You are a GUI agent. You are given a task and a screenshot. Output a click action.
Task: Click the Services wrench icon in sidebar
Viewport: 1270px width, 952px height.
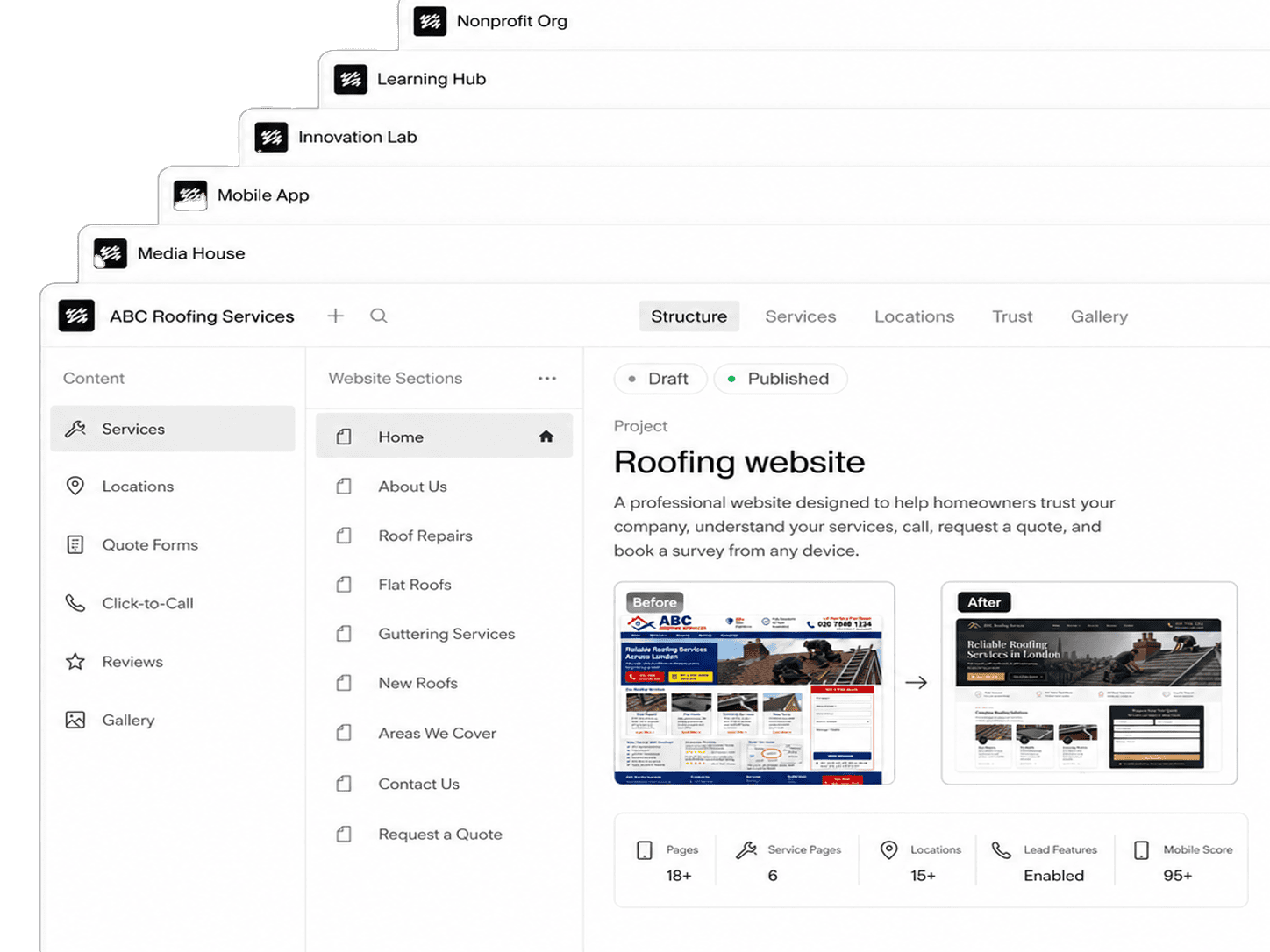click(x=75, y=429)
